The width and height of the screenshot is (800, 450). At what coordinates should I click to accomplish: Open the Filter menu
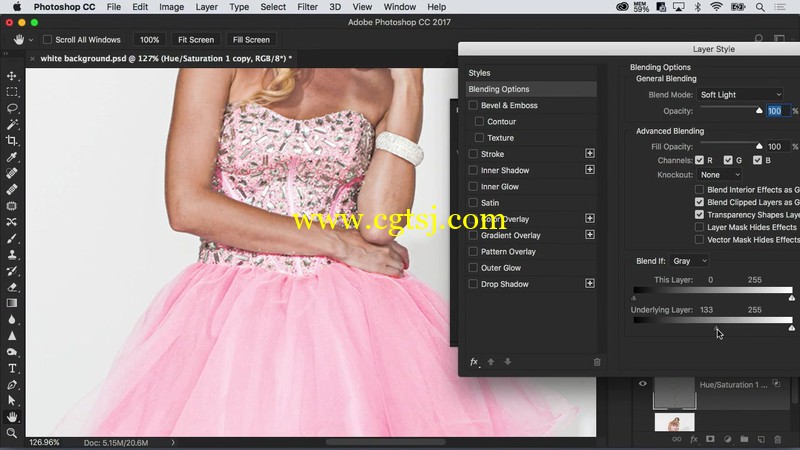coord(307,7)
